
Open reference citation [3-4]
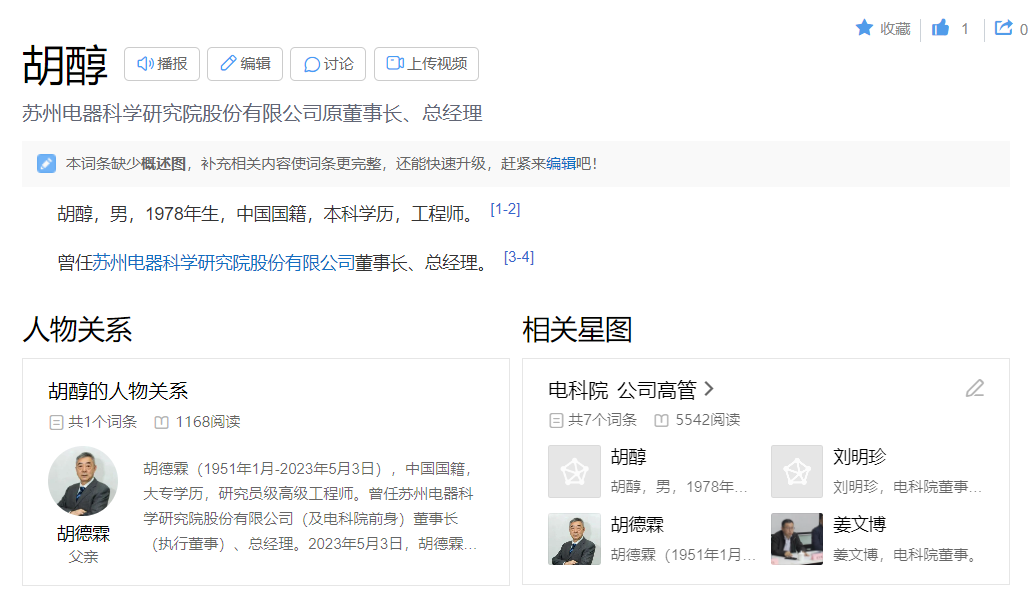[519, 258]
